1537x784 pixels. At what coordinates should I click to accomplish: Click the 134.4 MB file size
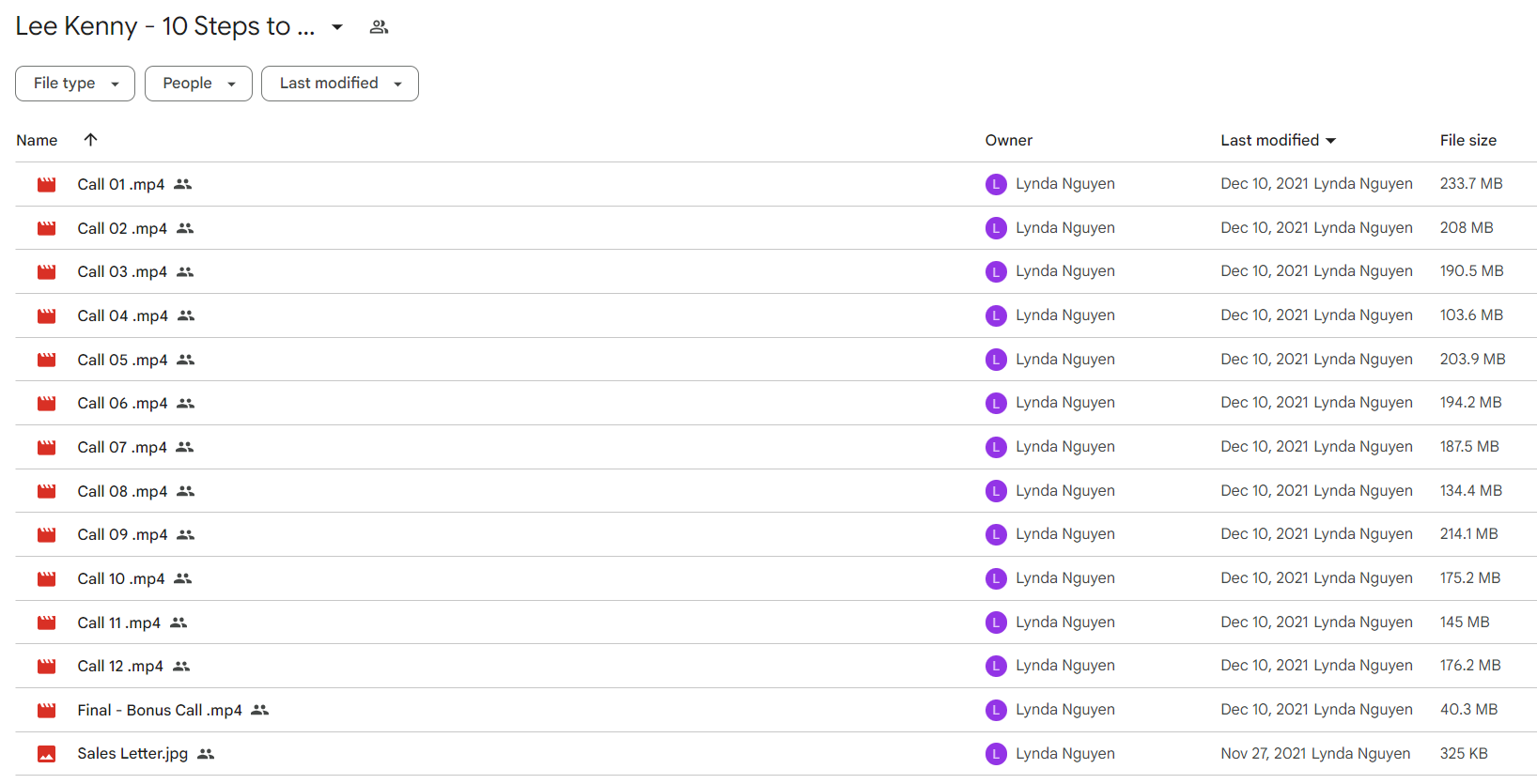(1471, 491)
